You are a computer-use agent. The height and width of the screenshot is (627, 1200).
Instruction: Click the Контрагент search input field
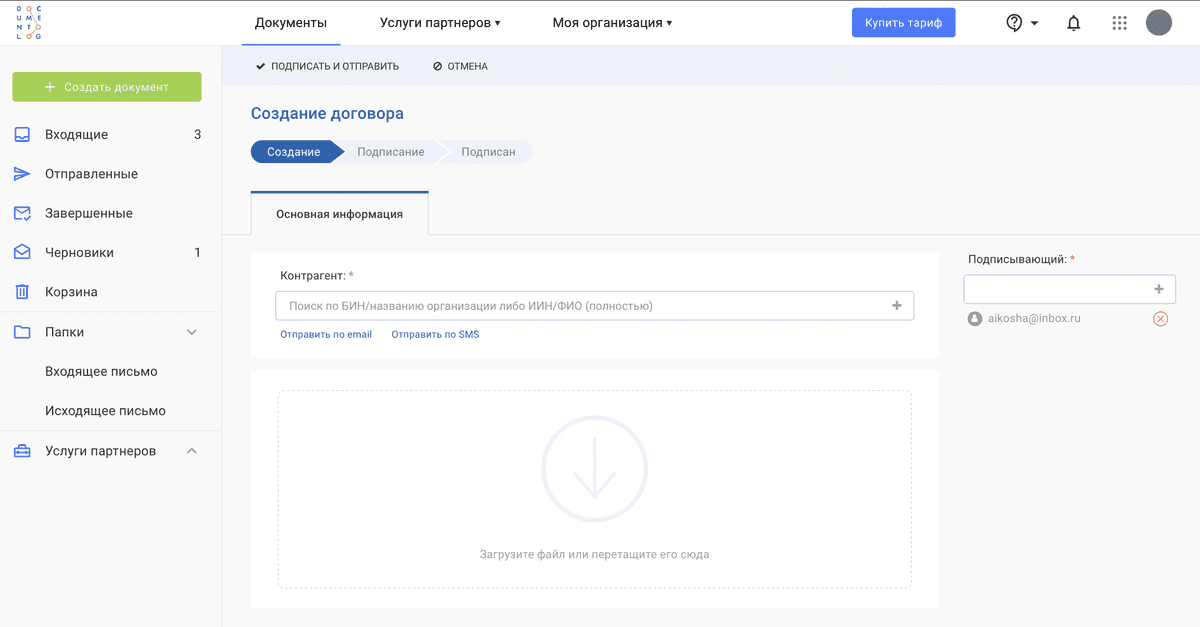pos(580,306)
